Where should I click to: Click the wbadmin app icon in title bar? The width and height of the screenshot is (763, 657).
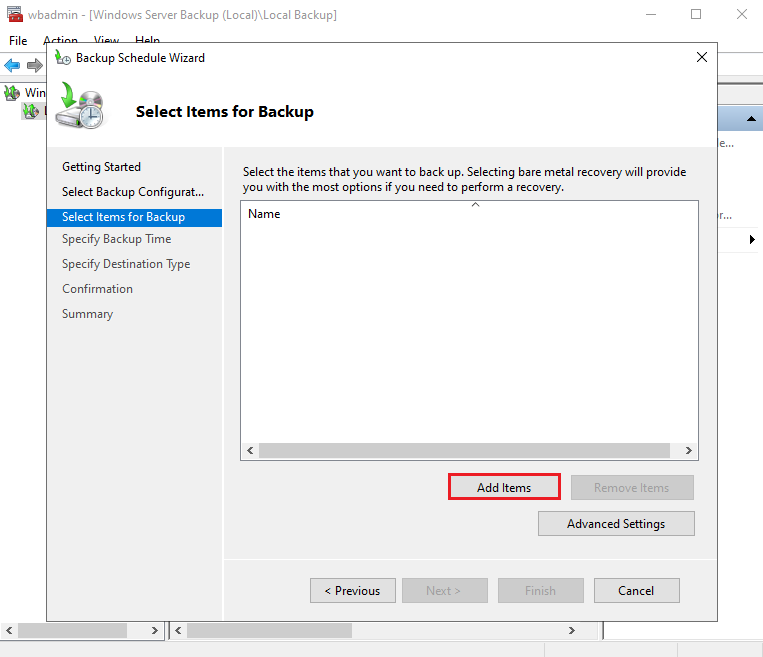point(13,15)
